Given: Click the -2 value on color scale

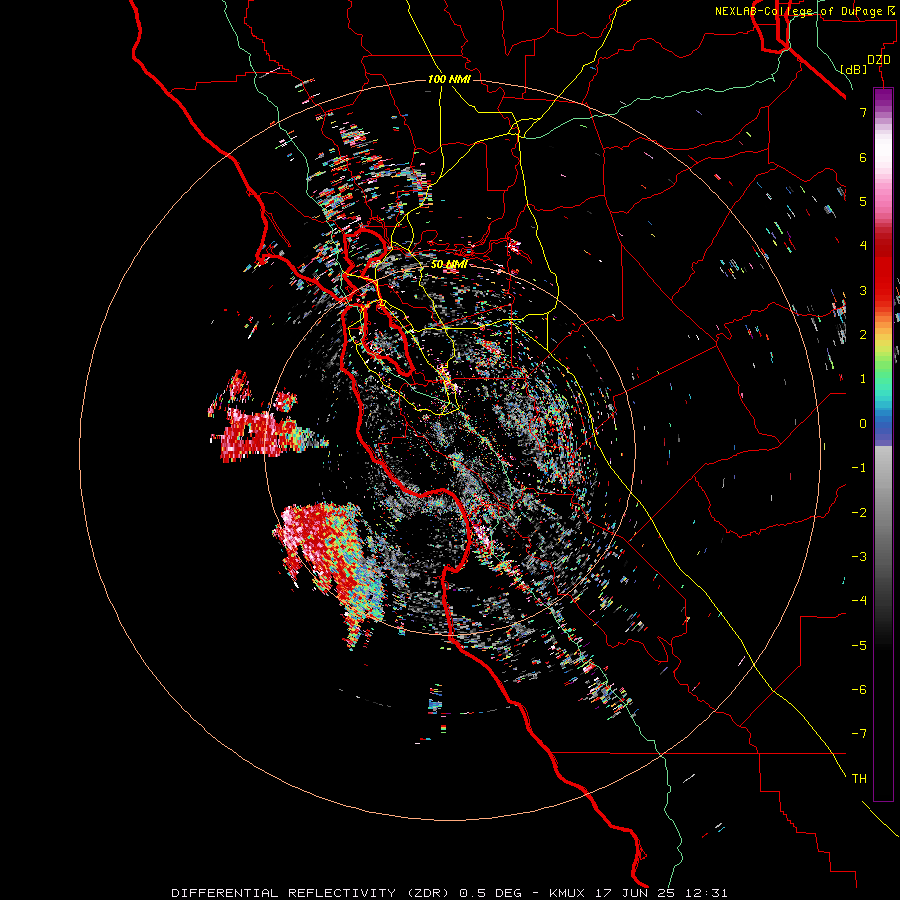Looking at the screenshot, I should click(859, 512).
